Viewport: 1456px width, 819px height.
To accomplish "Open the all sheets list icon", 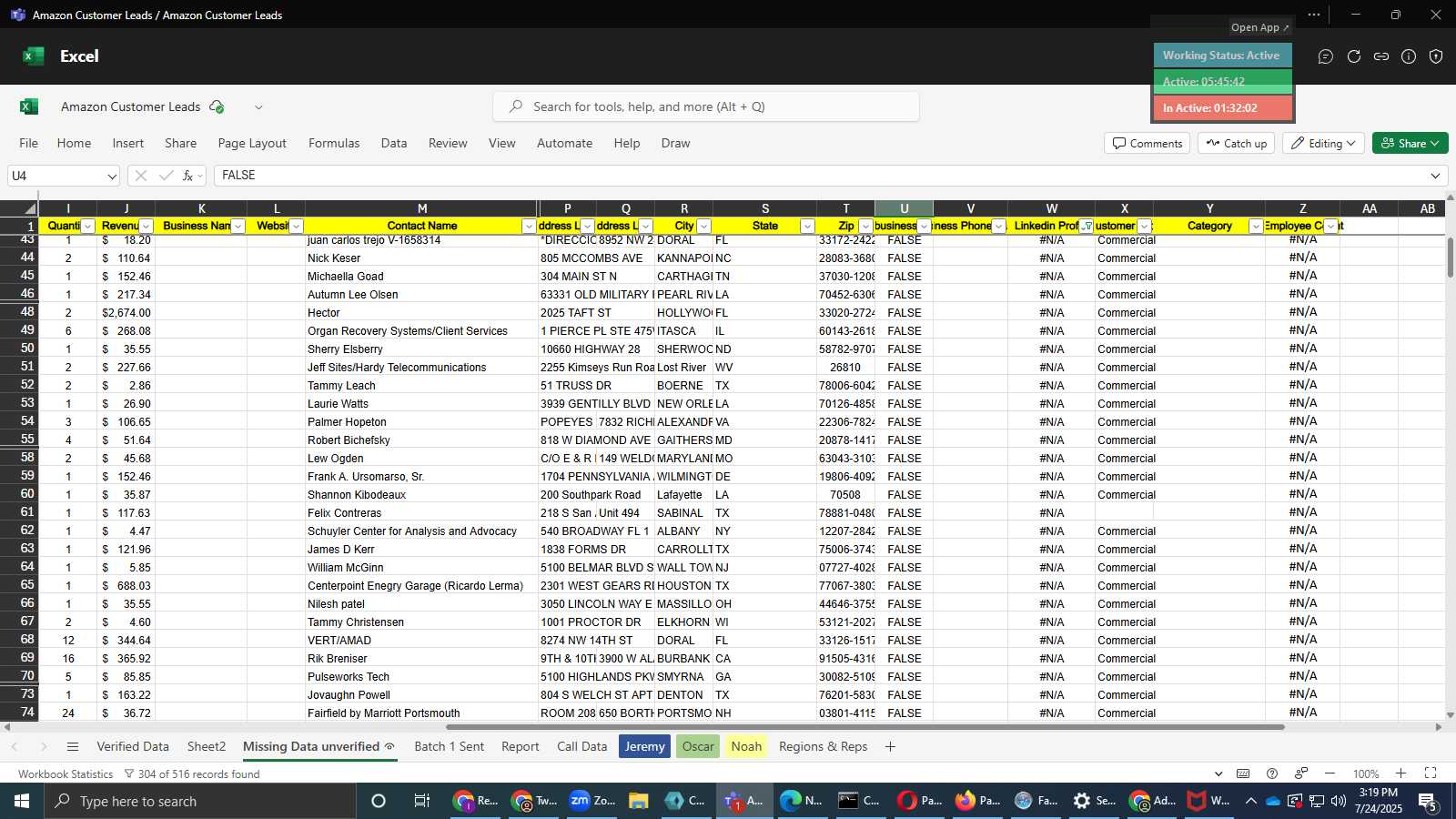I will pos(73,747).
